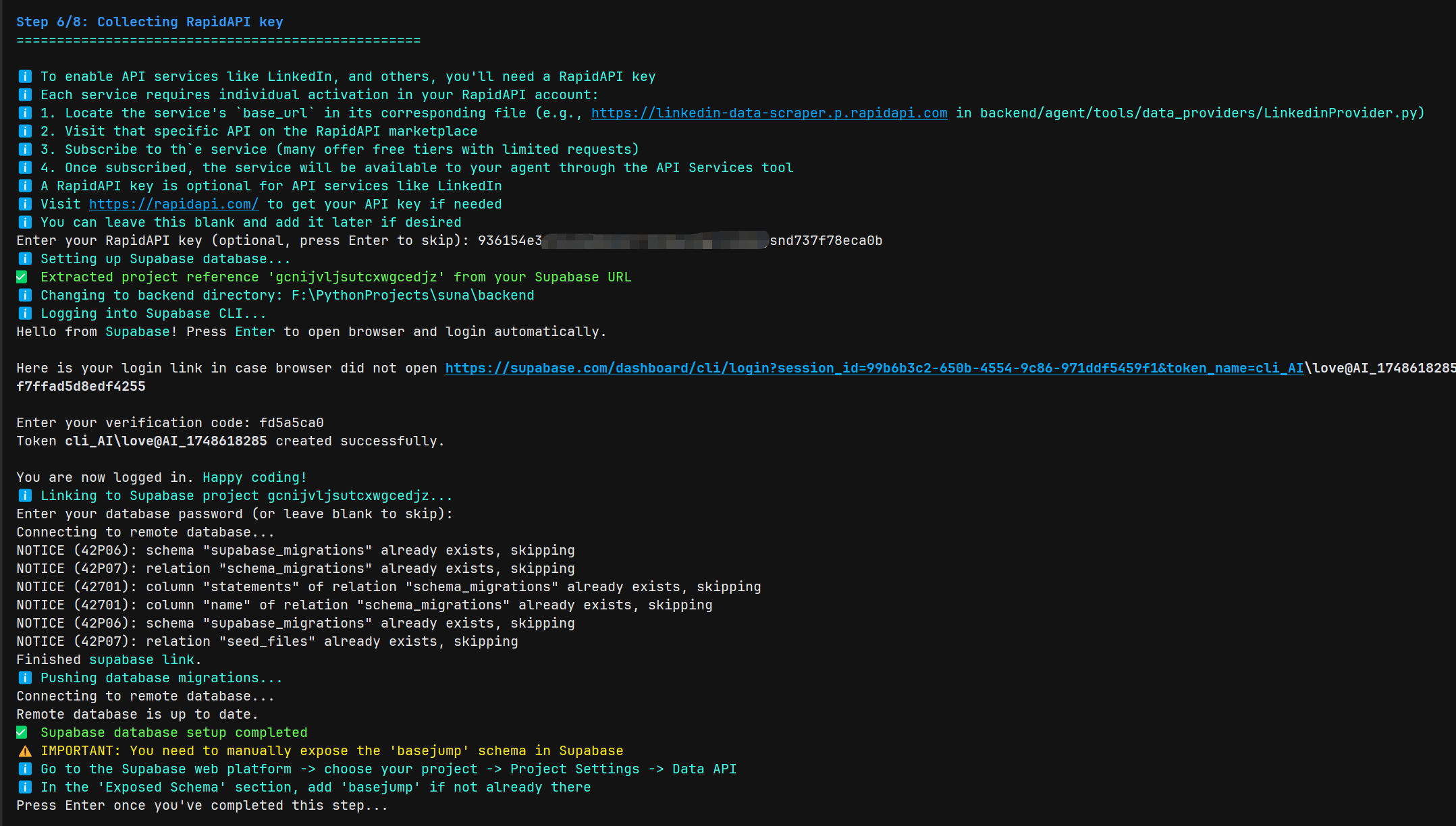Click info icon beside 'You can leave this blank'

(x=25, y=223)
